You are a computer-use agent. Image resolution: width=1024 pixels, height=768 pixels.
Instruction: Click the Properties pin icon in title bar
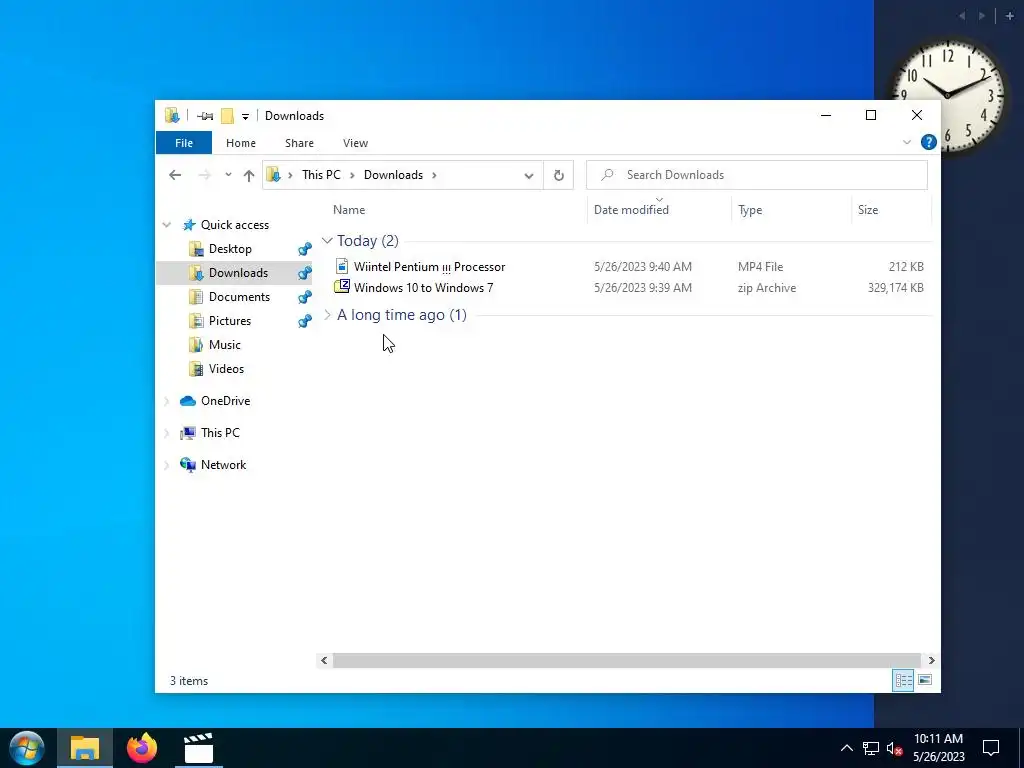point(205,116)
